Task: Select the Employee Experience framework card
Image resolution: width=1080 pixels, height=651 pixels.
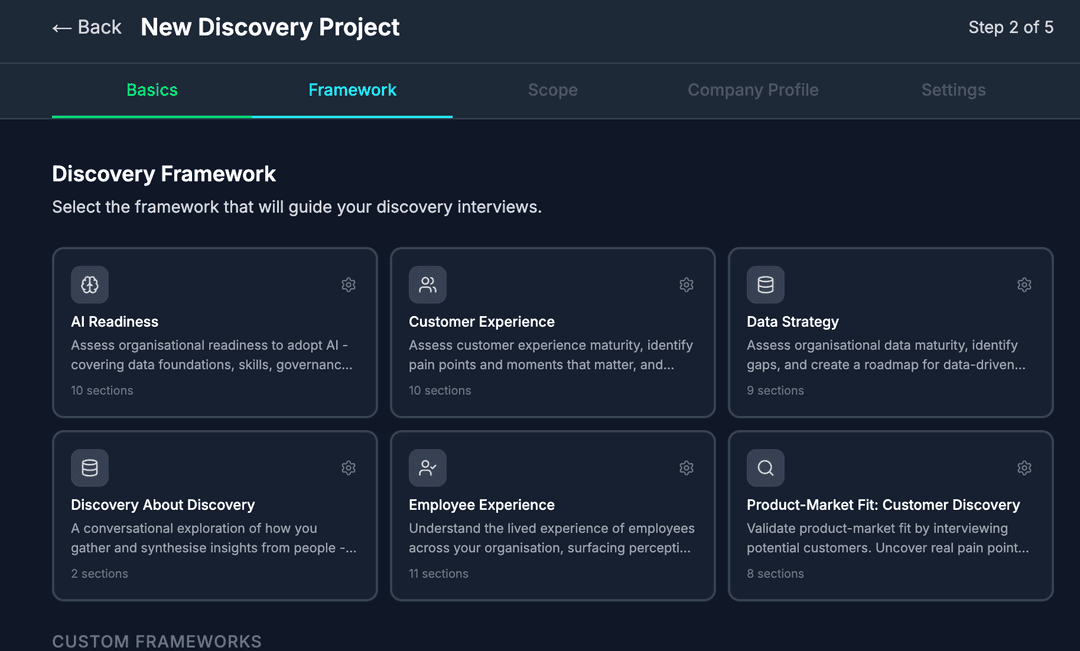Action: click(552, 515)
